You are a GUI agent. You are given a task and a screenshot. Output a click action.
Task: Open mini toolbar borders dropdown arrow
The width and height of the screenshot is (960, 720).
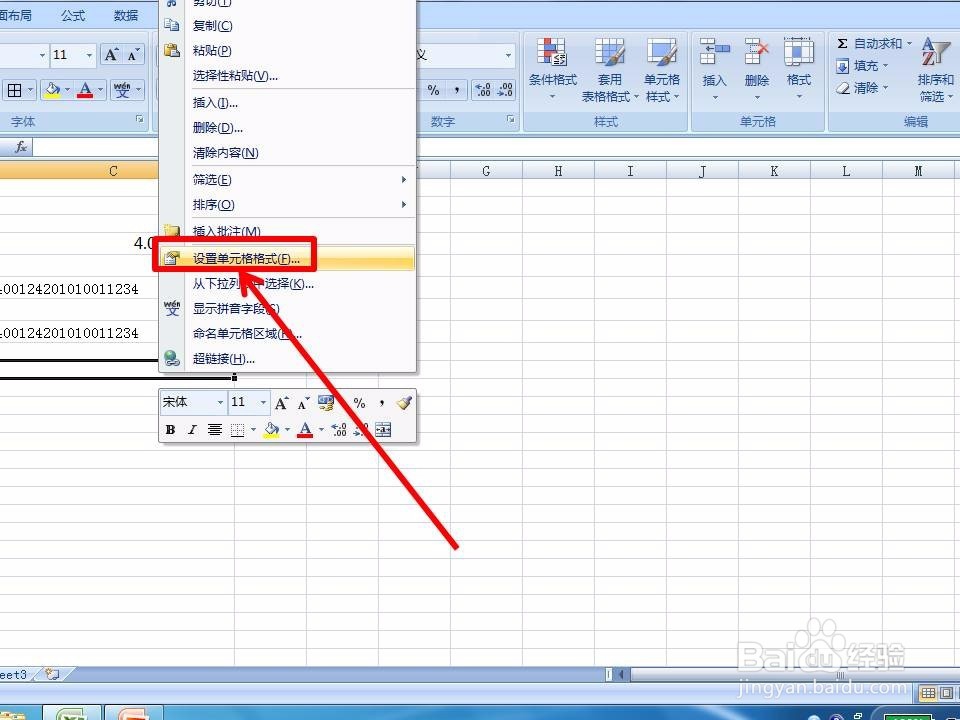253,430
